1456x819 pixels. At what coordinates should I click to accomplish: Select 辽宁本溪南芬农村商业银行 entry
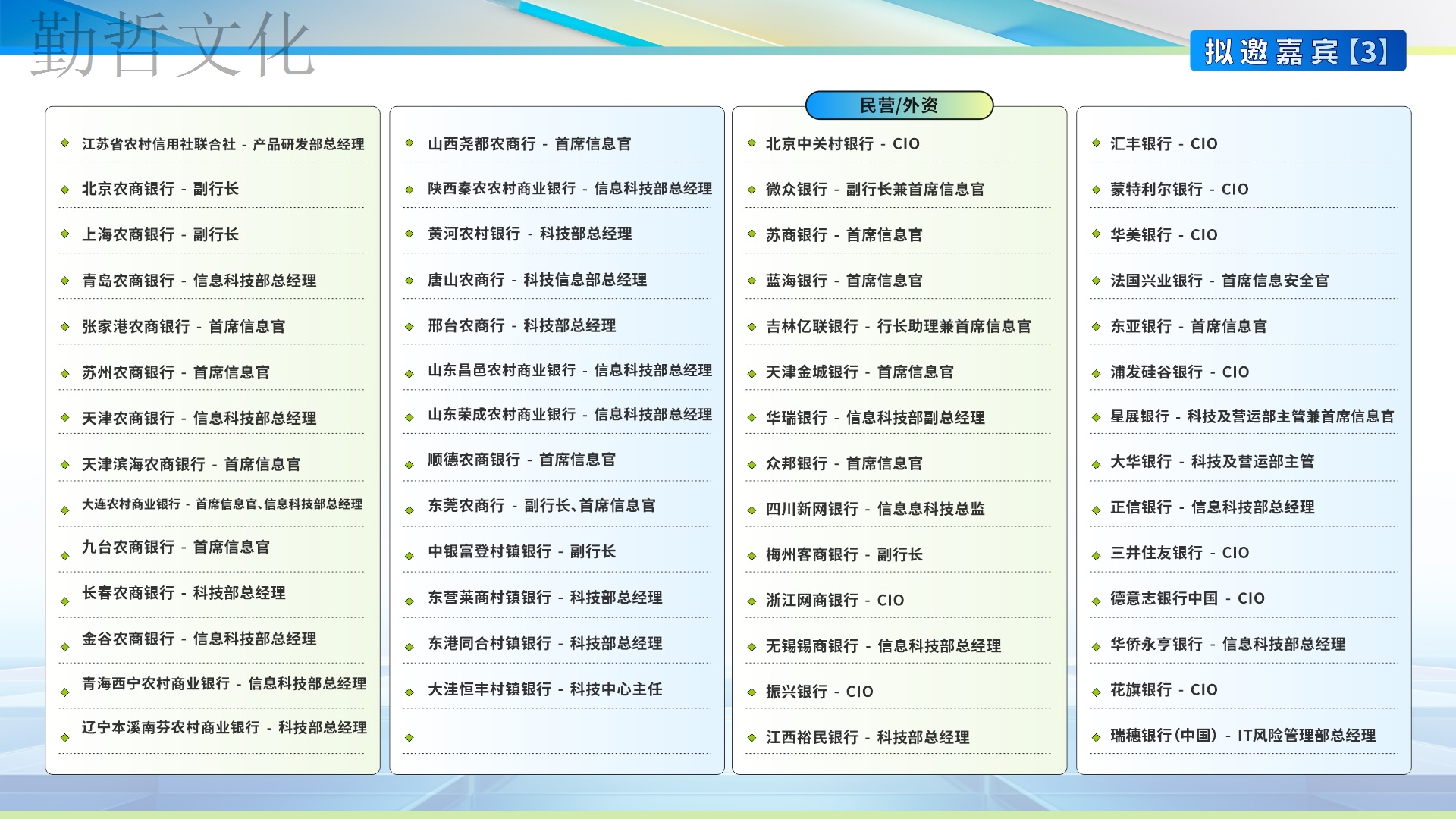[224, 727]
